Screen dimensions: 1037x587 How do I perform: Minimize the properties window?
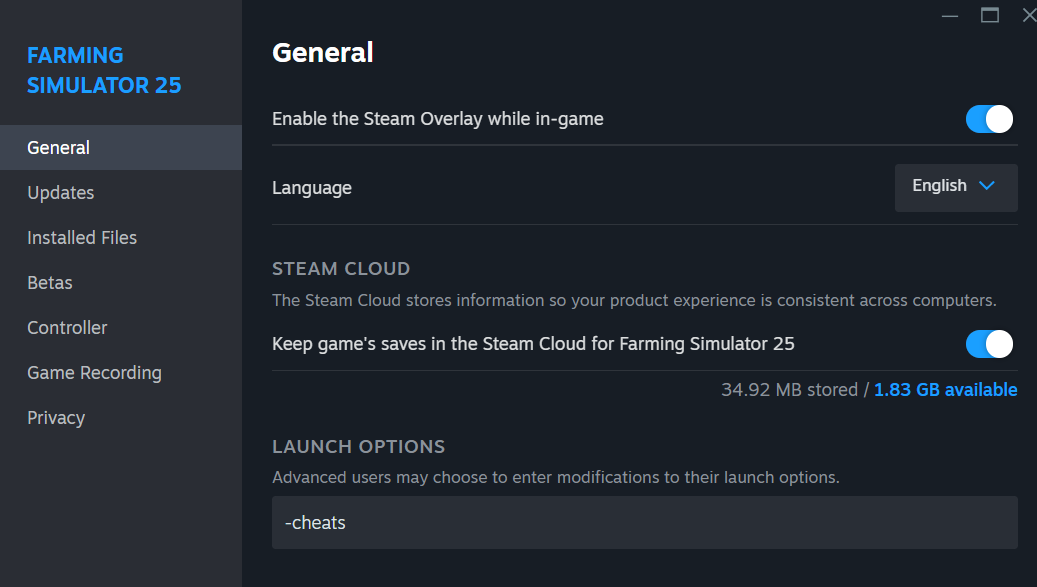pos(948,16)
